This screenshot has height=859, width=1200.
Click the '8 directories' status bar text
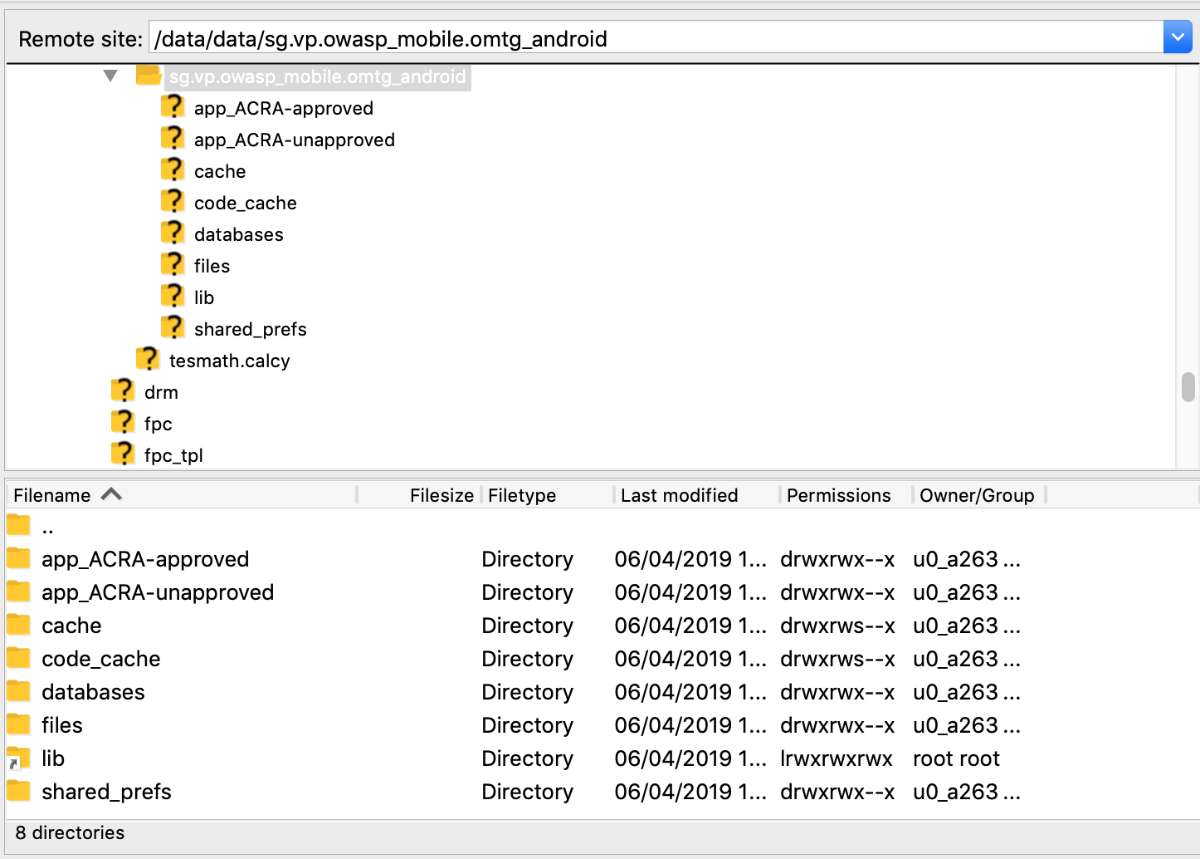click(x=69, y=832)
